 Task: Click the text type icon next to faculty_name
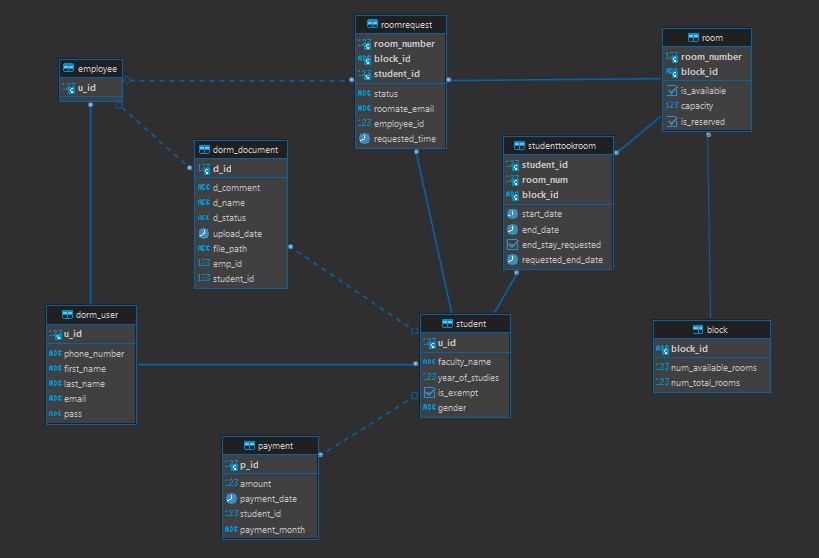(x=429, y=362)
